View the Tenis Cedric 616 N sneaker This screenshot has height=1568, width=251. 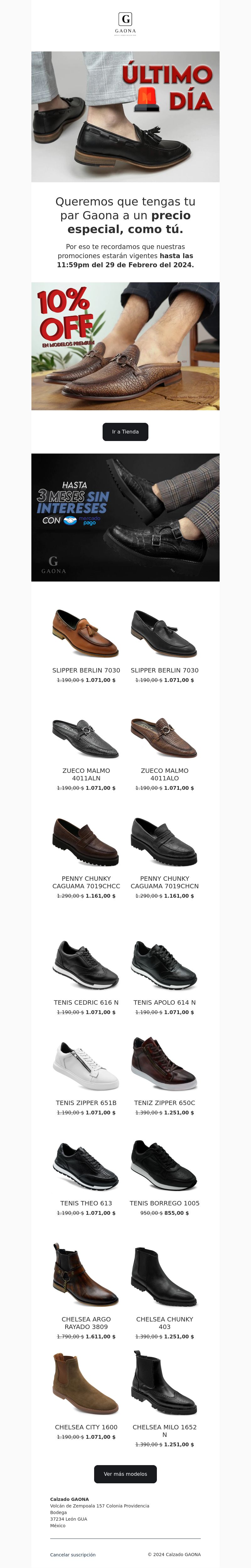(x=86, y=965)
